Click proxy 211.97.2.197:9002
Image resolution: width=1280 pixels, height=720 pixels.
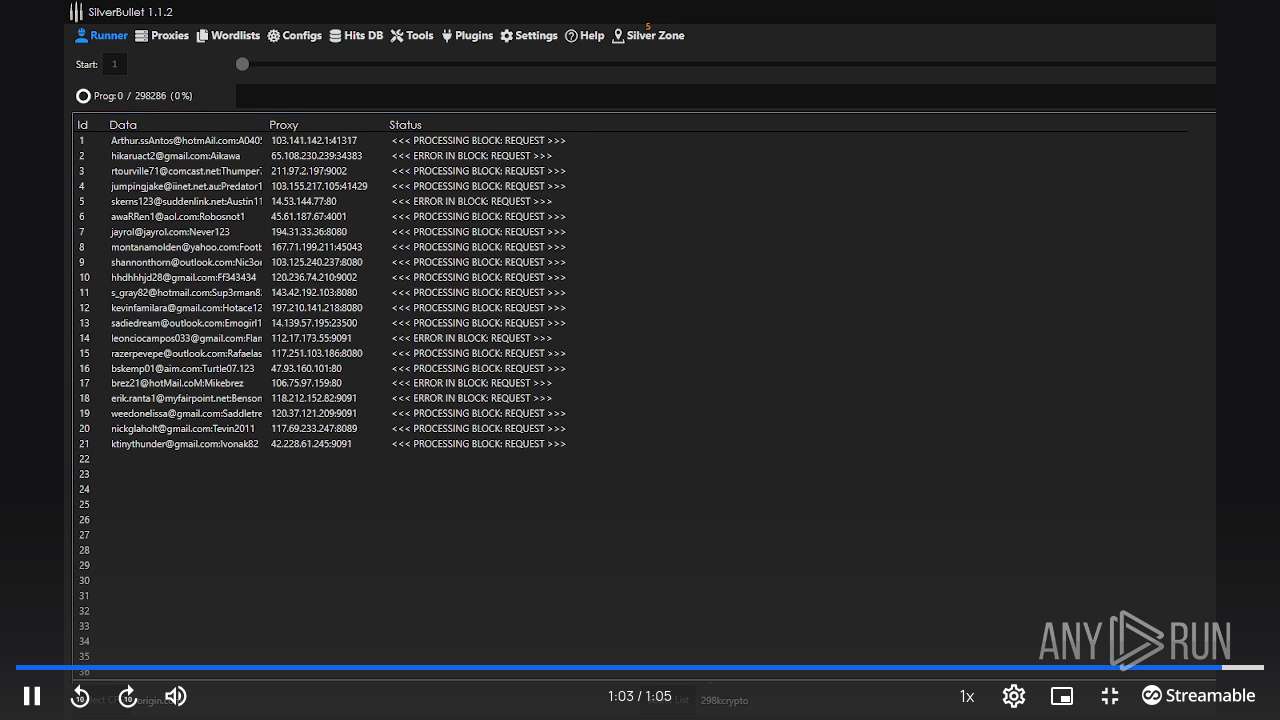coord(309,171)
